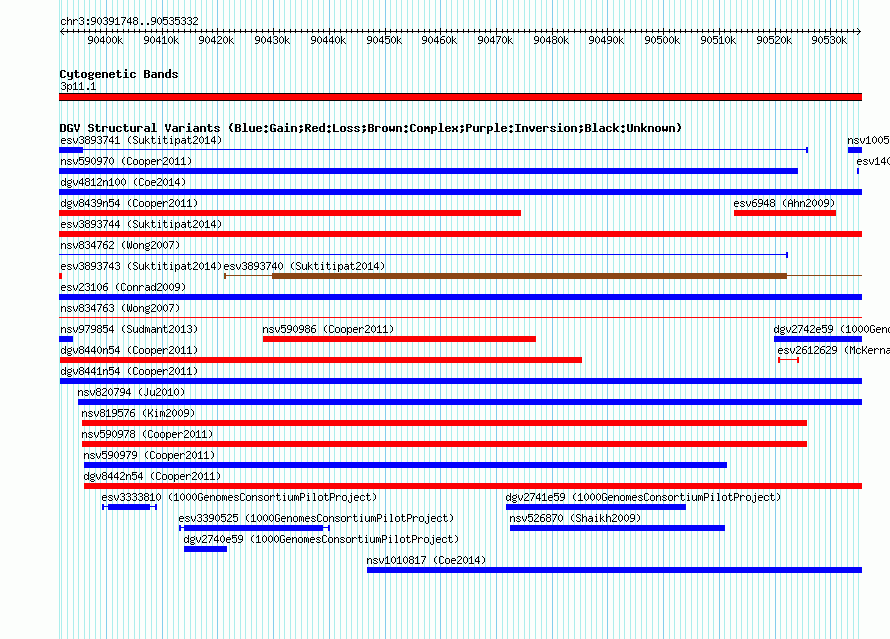This screenshot has width=890, height=639.
Task: Click the nsv979854 short blue bar
Action: coord(66,339)
